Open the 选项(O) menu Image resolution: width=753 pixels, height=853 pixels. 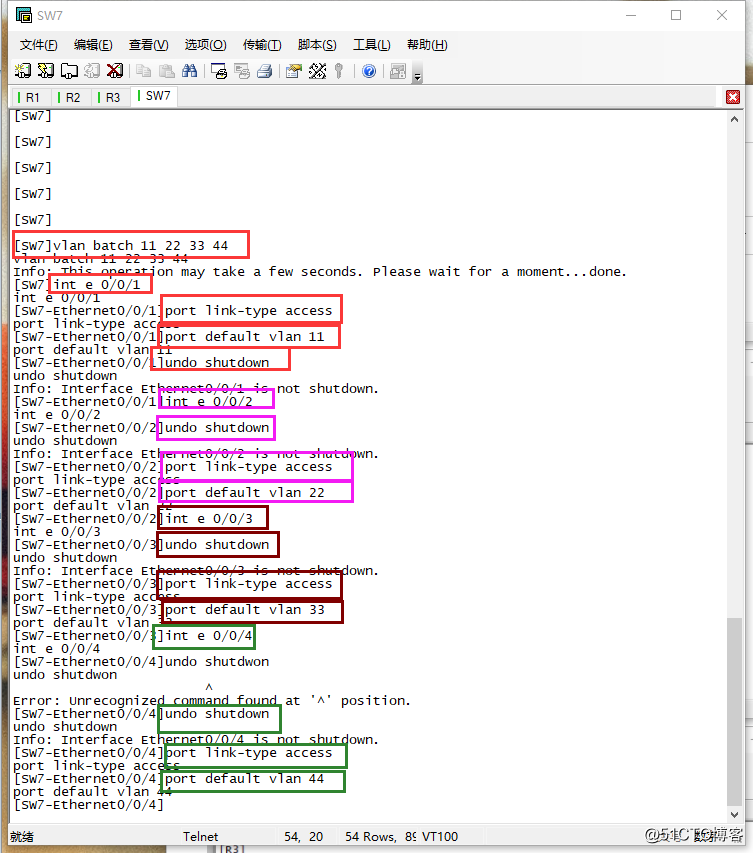pos(205,45)
